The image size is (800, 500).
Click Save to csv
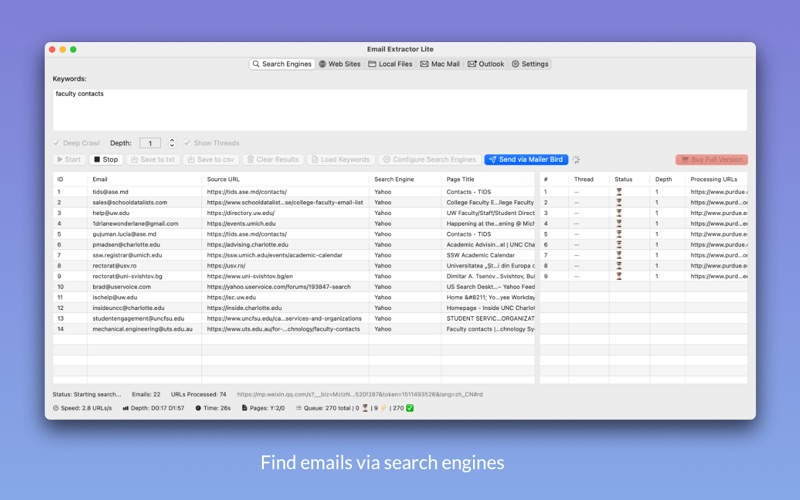(x=211, y=160)
